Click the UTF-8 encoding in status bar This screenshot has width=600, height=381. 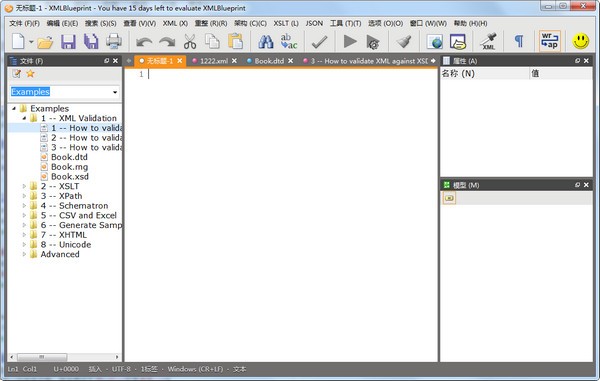click(x=121, y=369)
